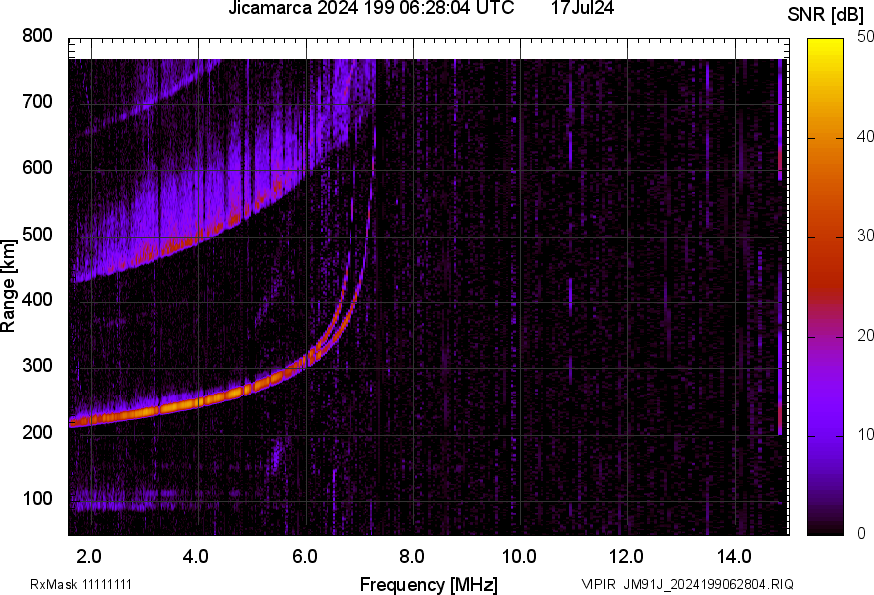
Task: Click the file name 'JM91J_2024199062804.RIQ'
Action: pyautogui.click(x=708, y=584)
